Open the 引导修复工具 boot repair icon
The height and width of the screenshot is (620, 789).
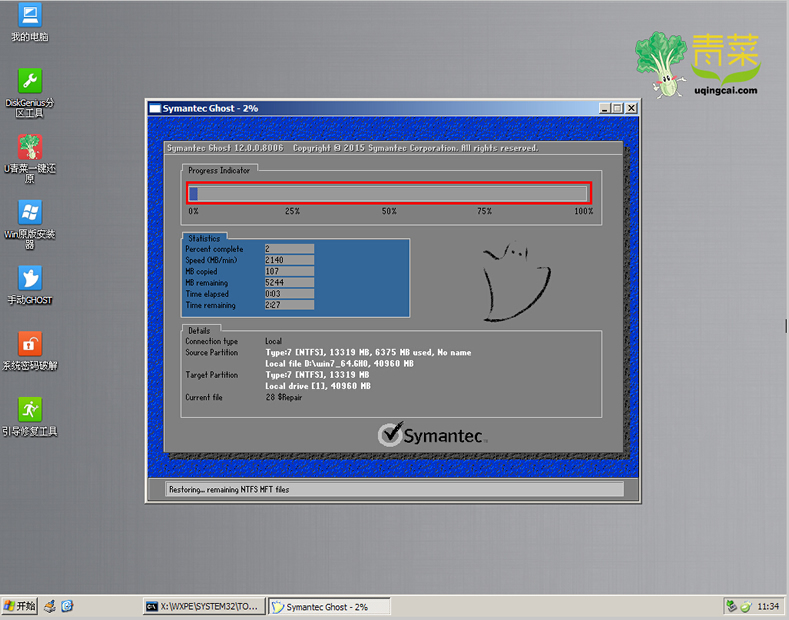29,410
